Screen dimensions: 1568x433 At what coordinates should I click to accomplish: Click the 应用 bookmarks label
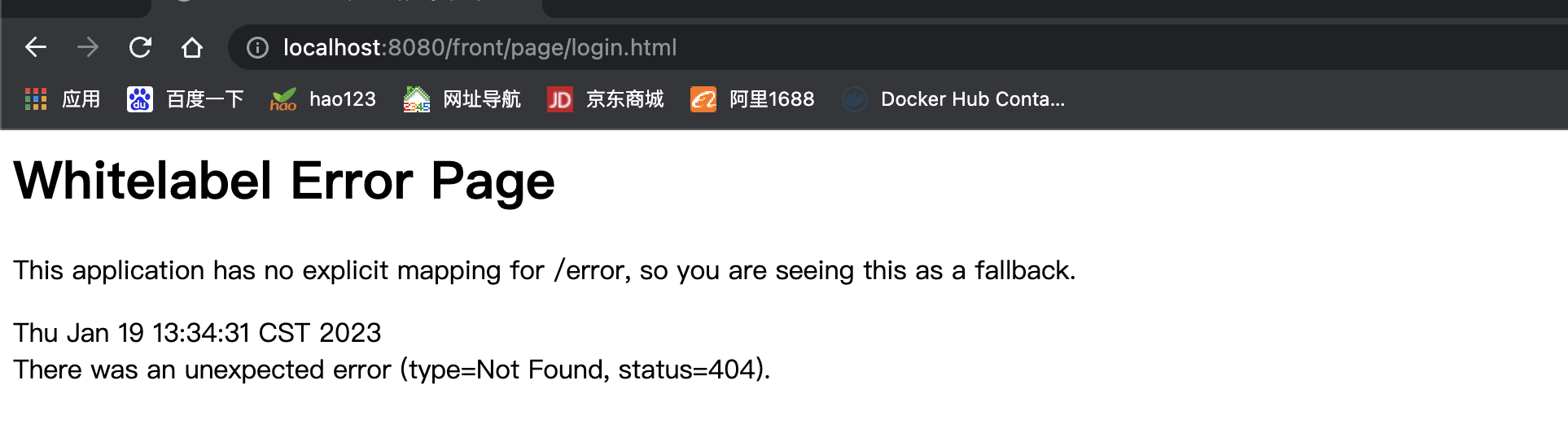tap(81, 99)
